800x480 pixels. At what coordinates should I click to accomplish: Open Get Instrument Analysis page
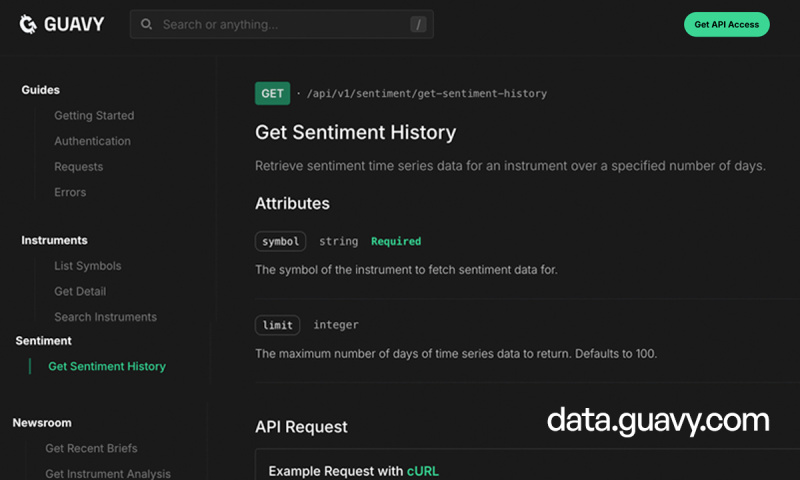[x=108, y=474]
